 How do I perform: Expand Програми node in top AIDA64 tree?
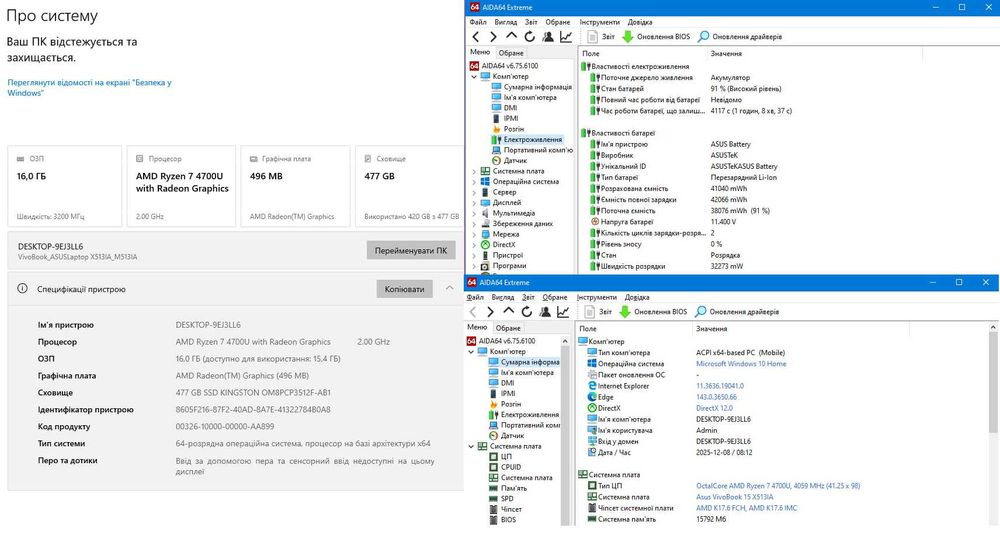[x=474, y=266]
